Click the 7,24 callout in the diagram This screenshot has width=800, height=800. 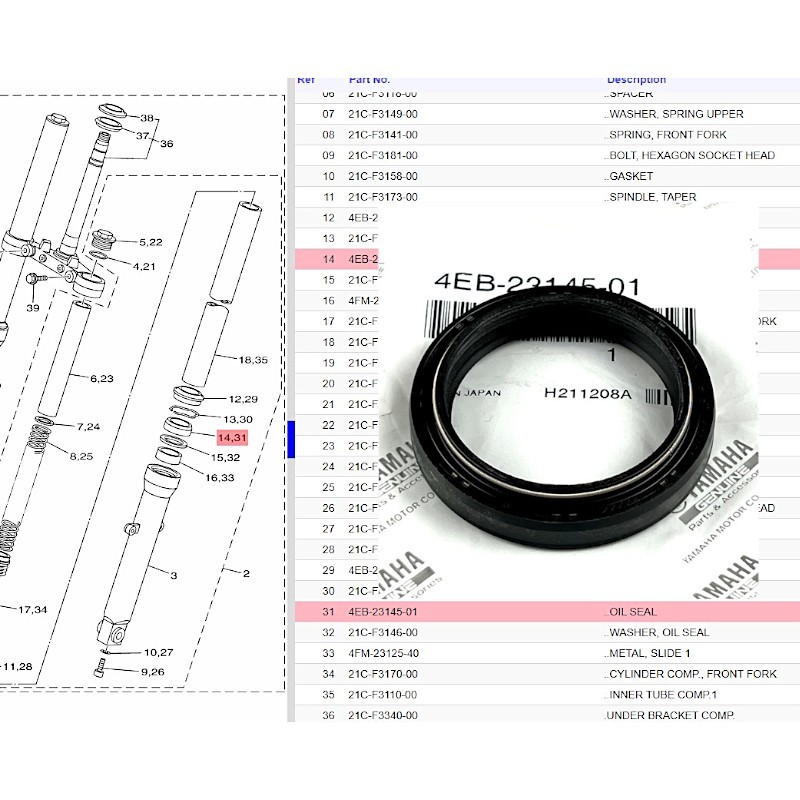click(x=88, y=427)
